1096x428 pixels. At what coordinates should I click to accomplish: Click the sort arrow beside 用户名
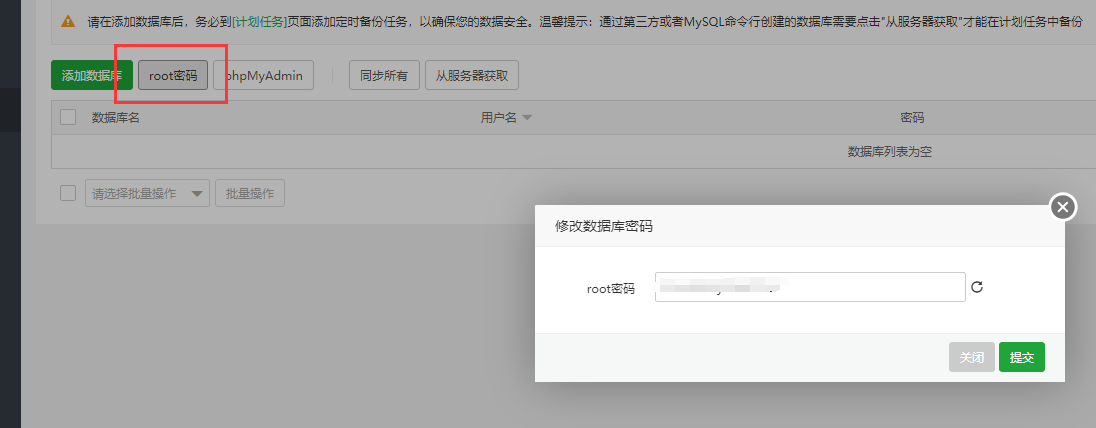[527, 118]
